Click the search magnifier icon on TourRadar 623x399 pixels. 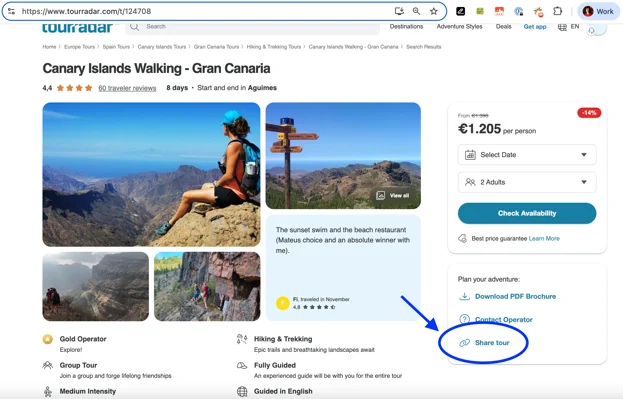(x=134, y=27)
